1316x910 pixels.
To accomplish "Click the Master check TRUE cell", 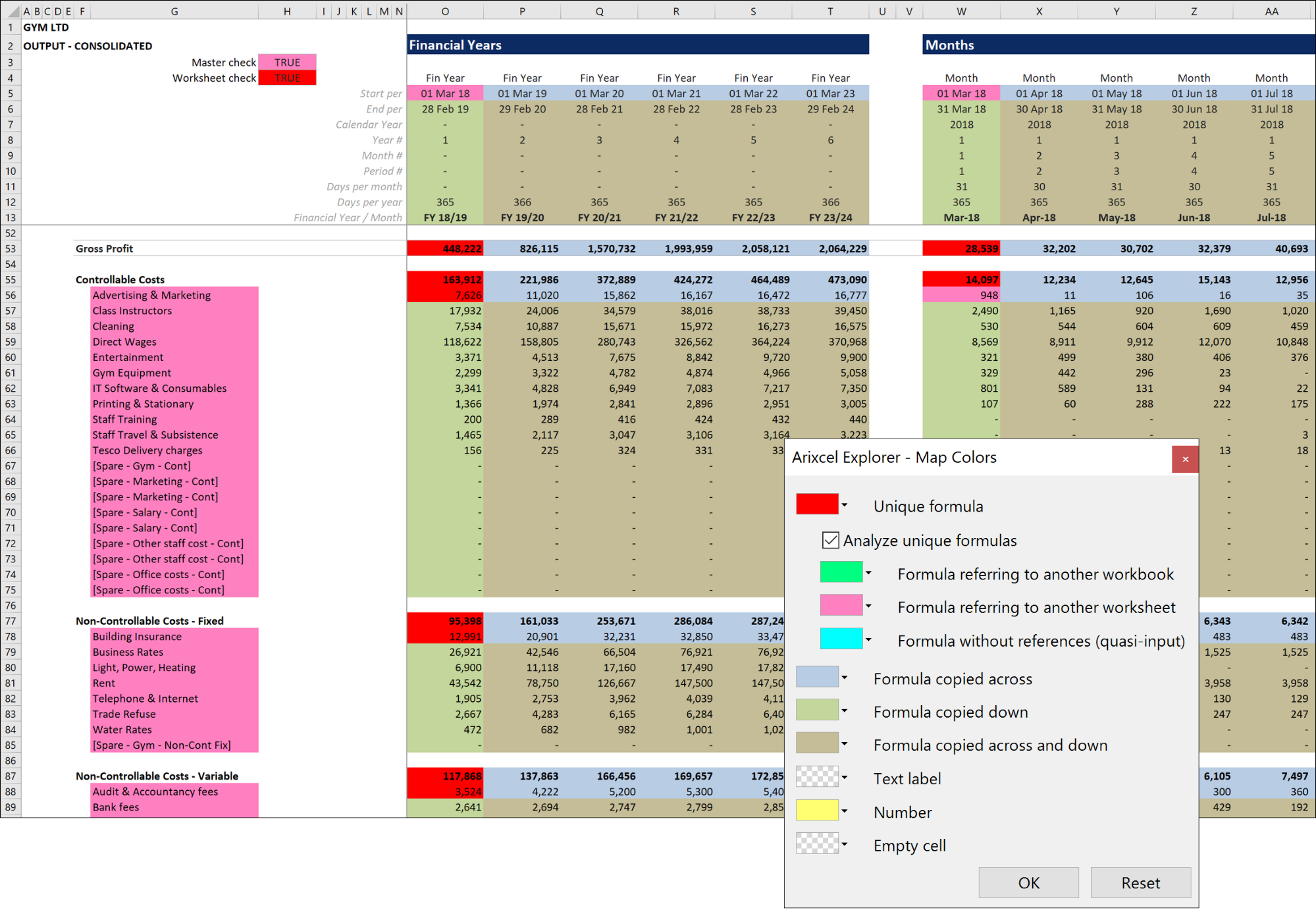I will pos(287,63).
